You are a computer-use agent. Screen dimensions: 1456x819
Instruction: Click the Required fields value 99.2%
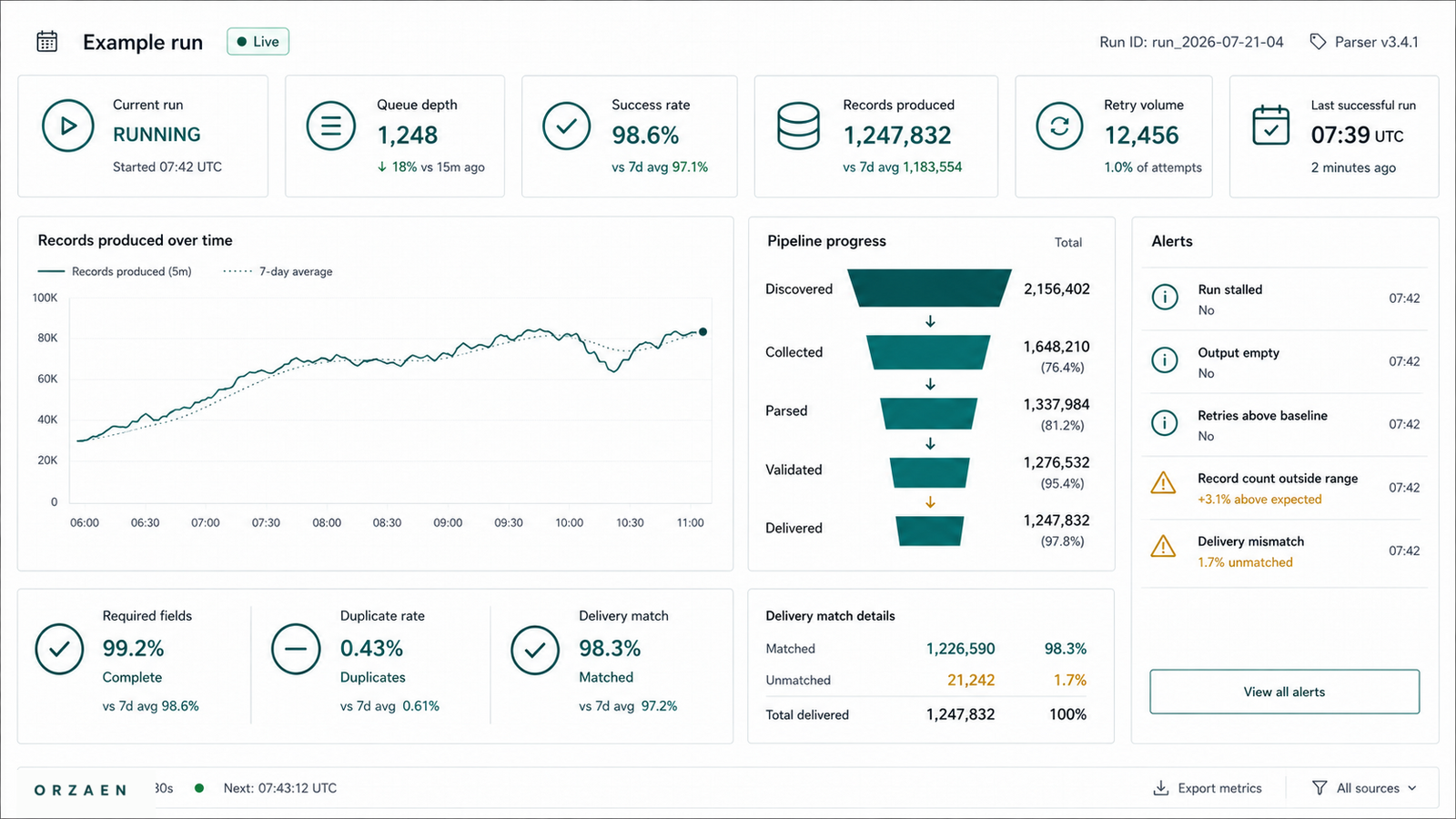pyautogui.click(x=133, y=648)
